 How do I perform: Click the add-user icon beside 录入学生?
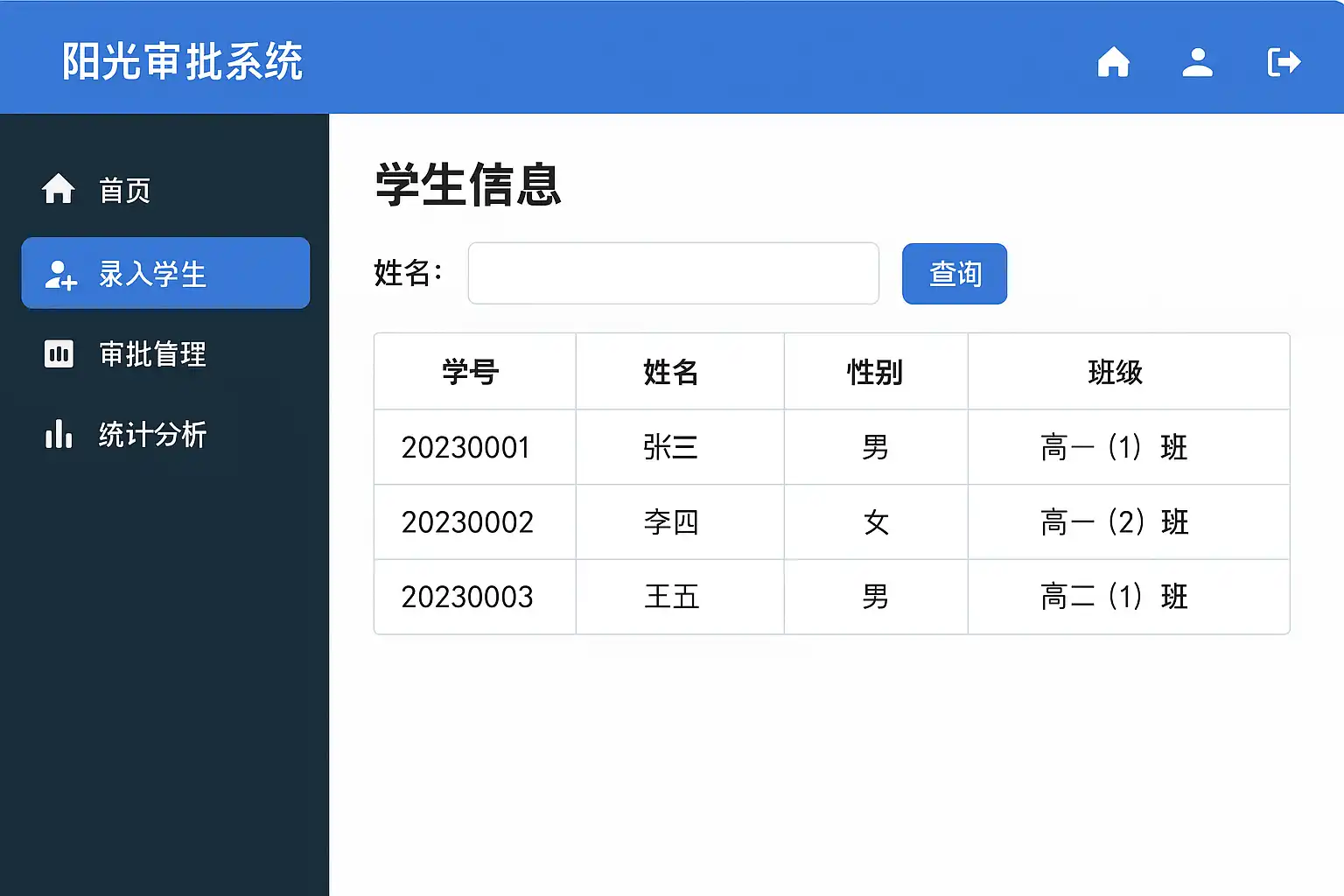coord(60,274)
